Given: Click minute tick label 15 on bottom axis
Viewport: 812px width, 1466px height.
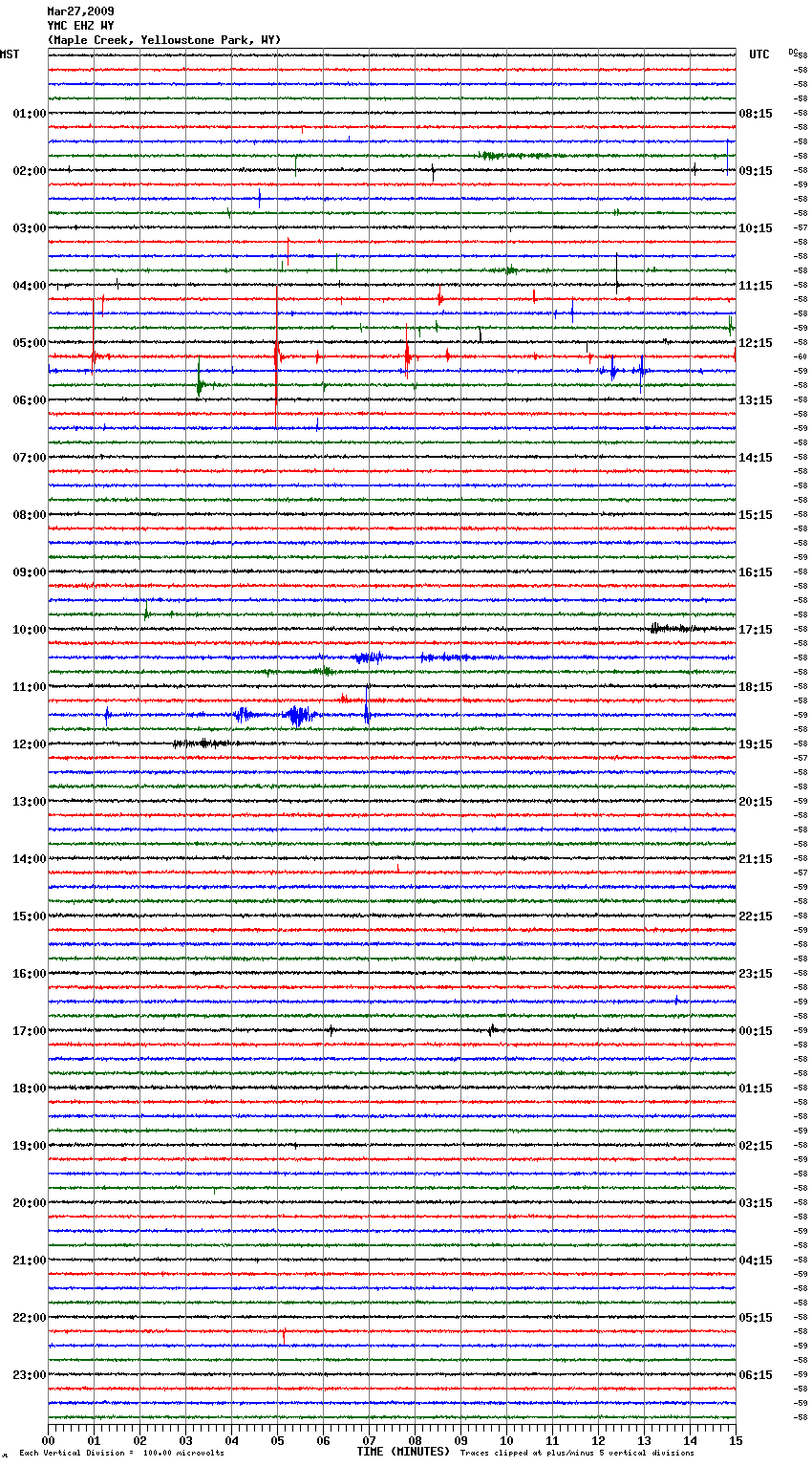Looking at the screenshot, I should point(736,1440).
